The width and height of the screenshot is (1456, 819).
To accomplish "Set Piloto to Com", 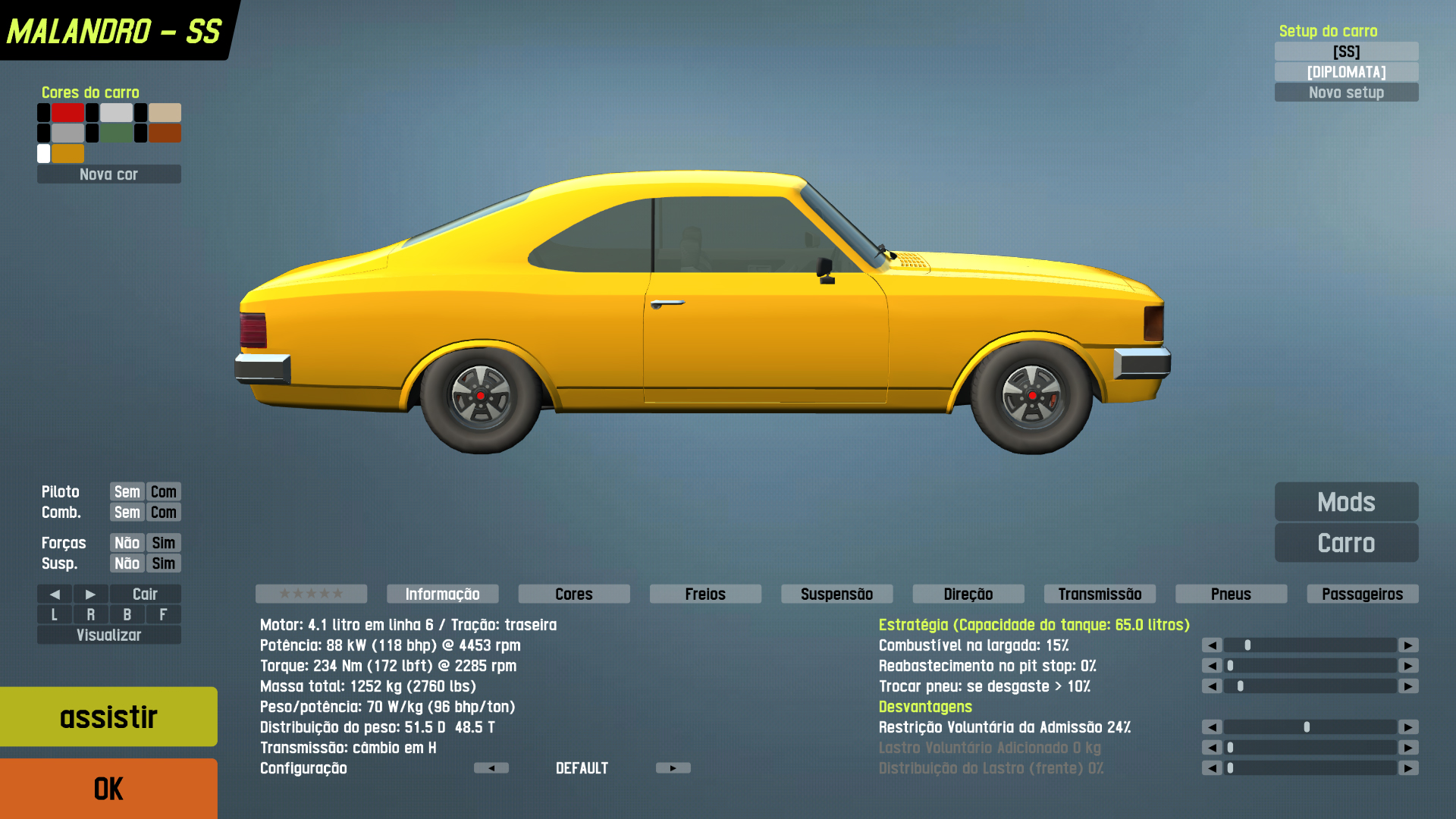I will click(163, 492).
